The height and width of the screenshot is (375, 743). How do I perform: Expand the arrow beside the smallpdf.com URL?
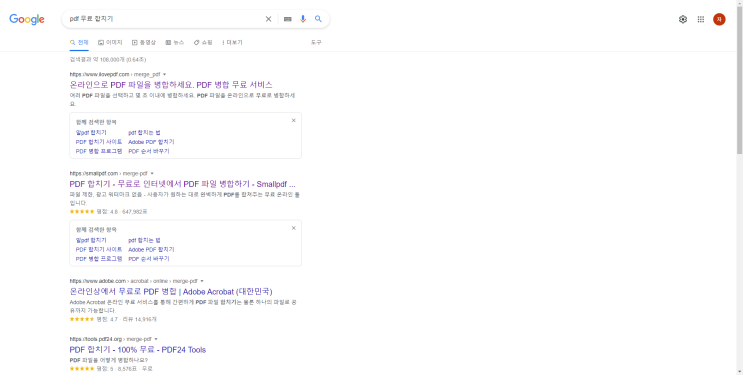click(x=152, y=174)
